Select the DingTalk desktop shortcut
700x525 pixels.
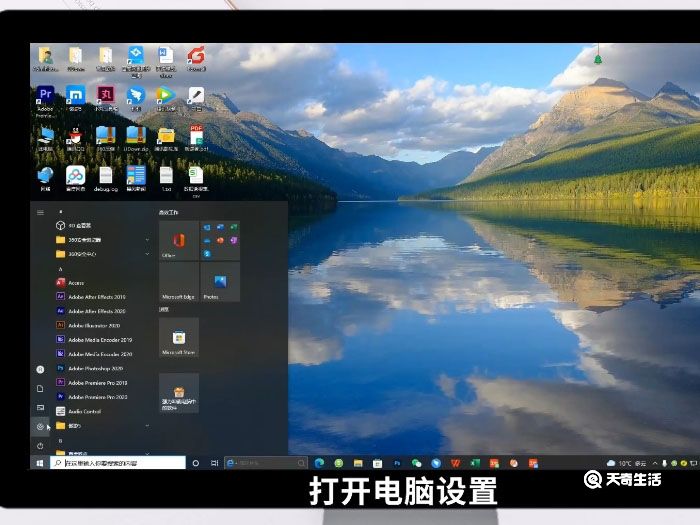tap(136, 98)
